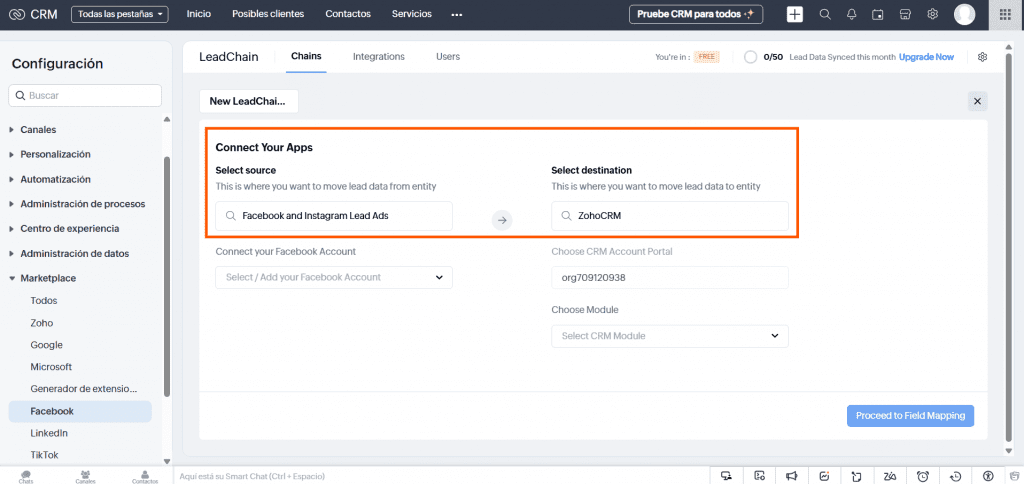This screenshot has height=484, width=1024.
Task: Open the accessibility icon in bottom bar
Action: [988, 476]
